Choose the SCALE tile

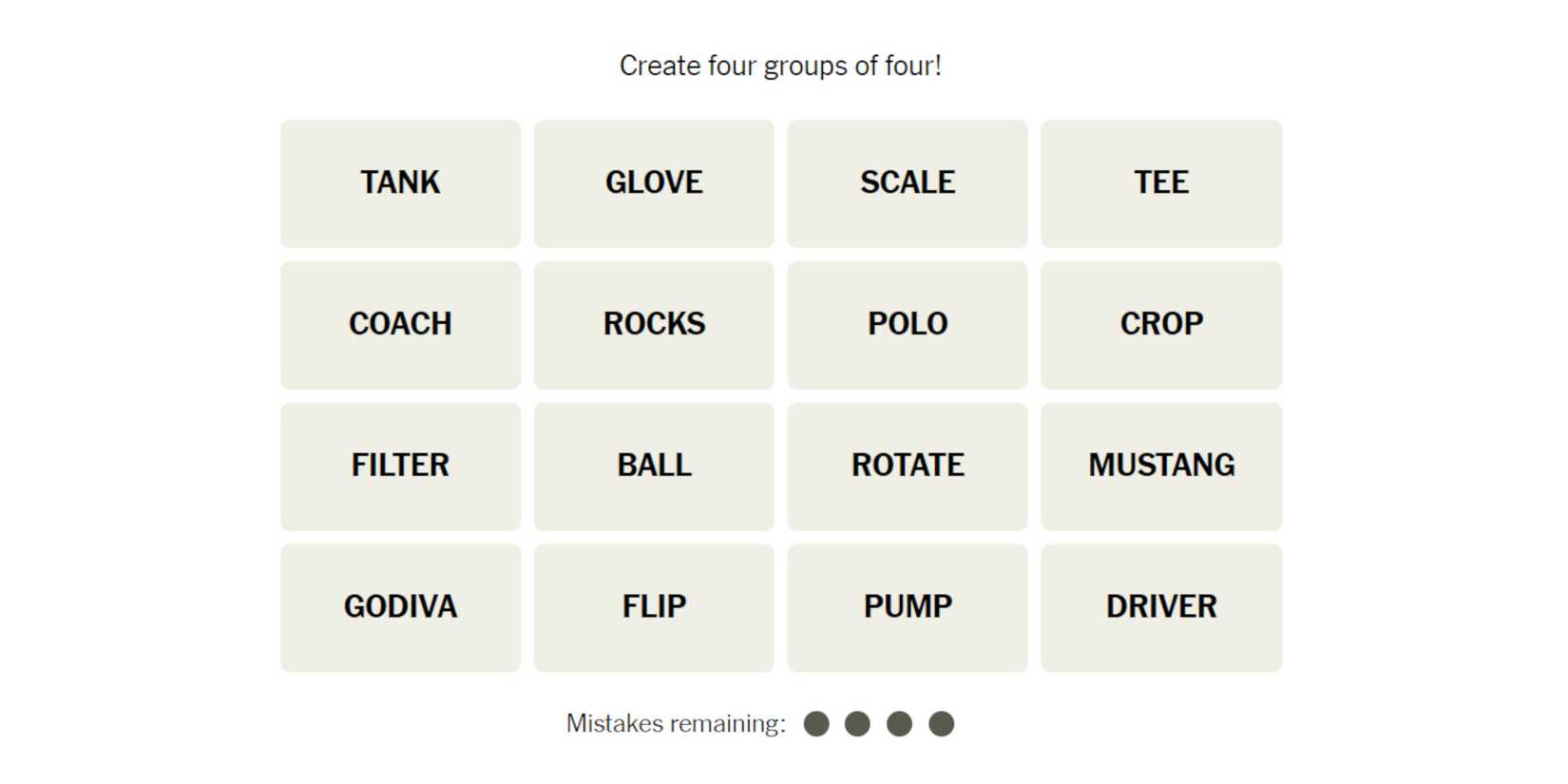click(908, 183)
